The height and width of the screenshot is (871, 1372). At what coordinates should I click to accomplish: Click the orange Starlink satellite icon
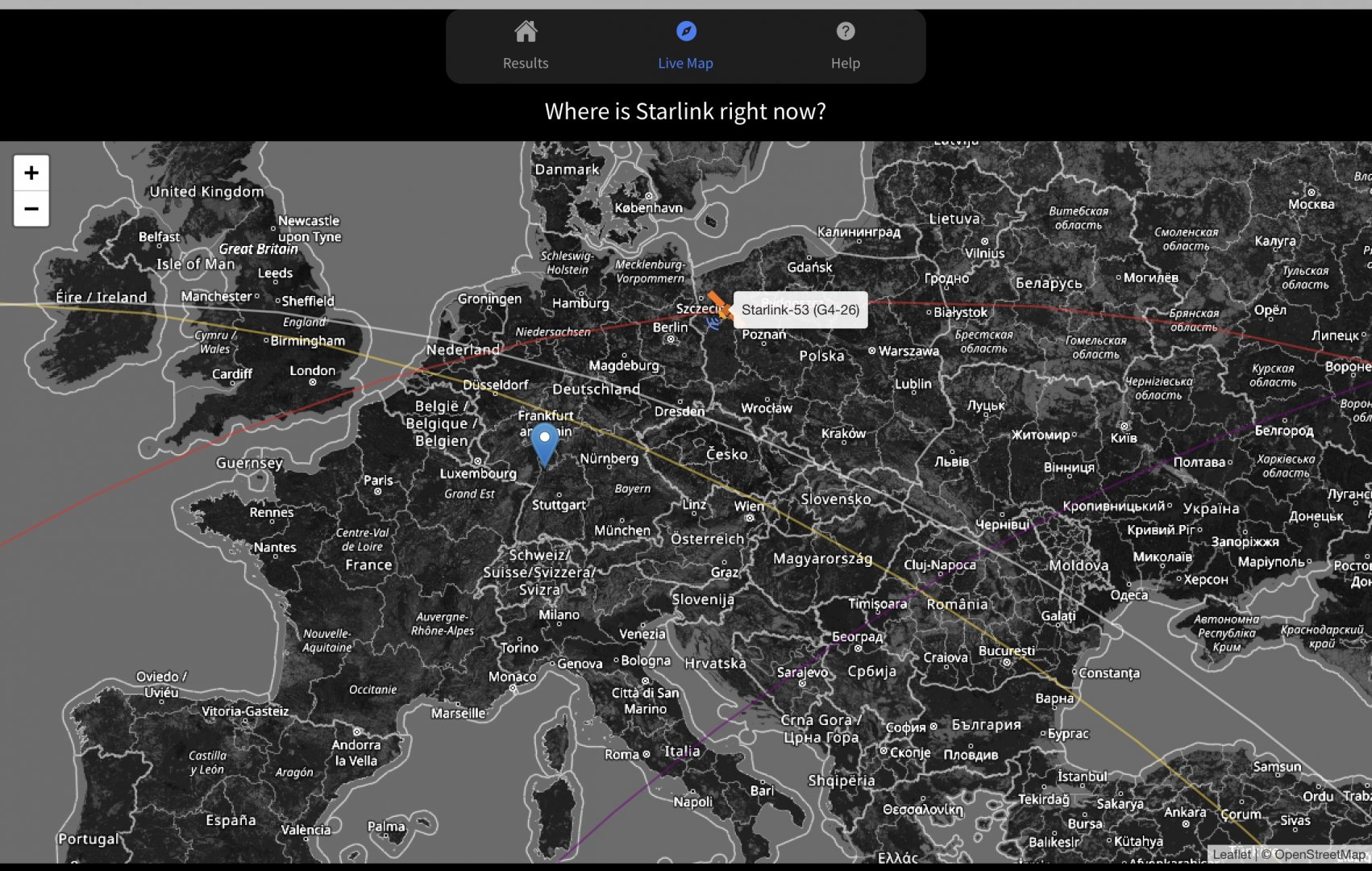tap(718, 306)
